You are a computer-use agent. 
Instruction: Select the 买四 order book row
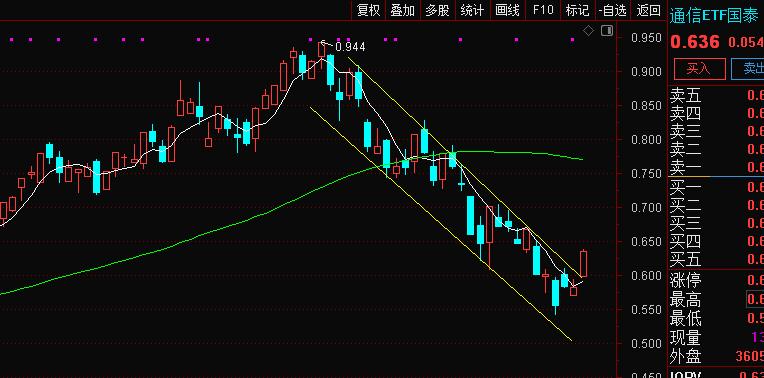pos(716,241)
